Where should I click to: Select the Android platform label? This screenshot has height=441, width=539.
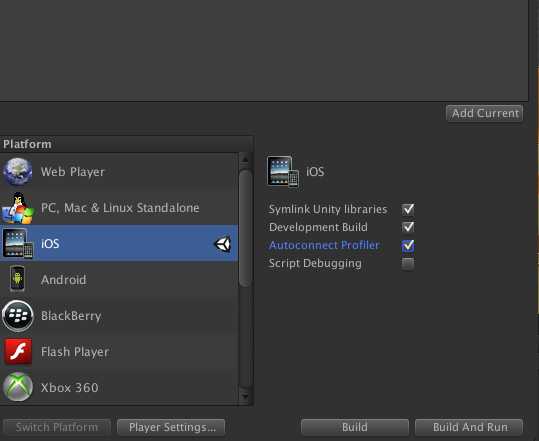pyautogui.click(x=64, y=279)
